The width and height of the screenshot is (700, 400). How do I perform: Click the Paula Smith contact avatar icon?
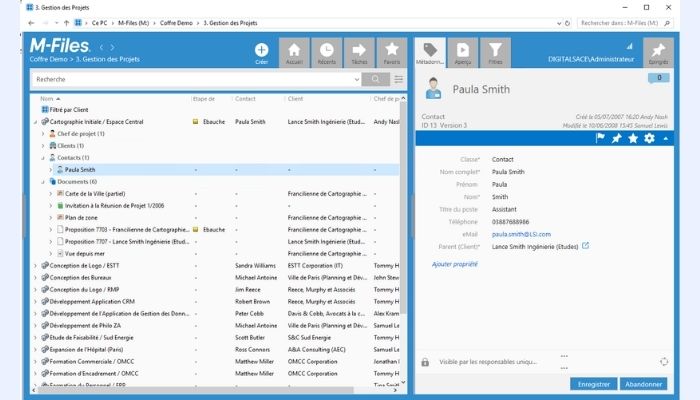point(433,88)
